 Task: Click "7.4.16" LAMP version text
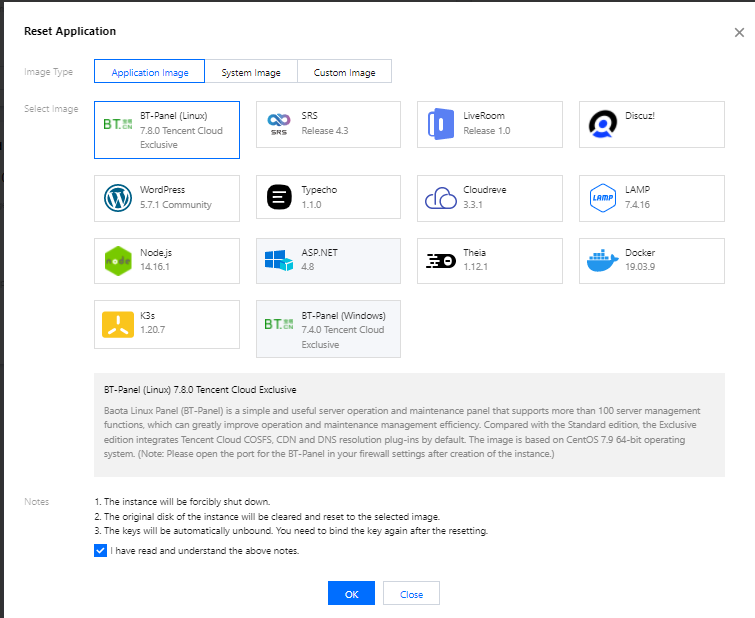[638, 205]
